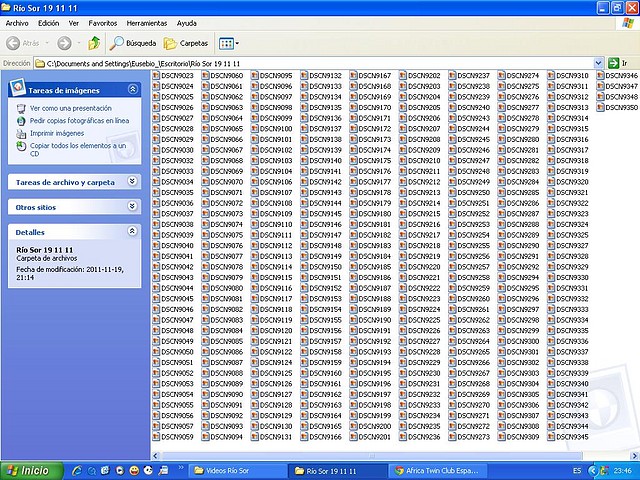
Task: Click the panda icon in Quick Launch
Action: pos(148,471)
